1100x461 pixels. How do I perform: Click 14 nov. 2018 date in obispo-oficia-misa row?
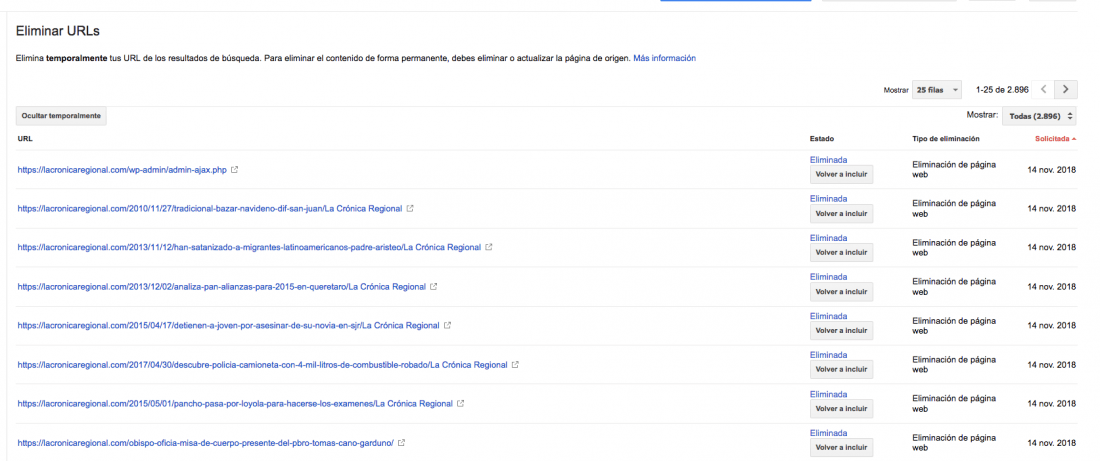click(1052, 443)
